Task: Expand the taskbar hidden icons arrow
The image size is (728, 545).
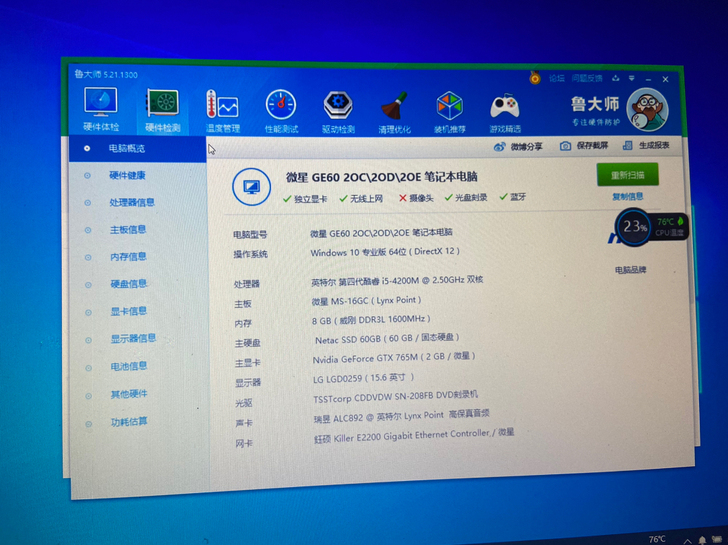Action: pos(687,540)
